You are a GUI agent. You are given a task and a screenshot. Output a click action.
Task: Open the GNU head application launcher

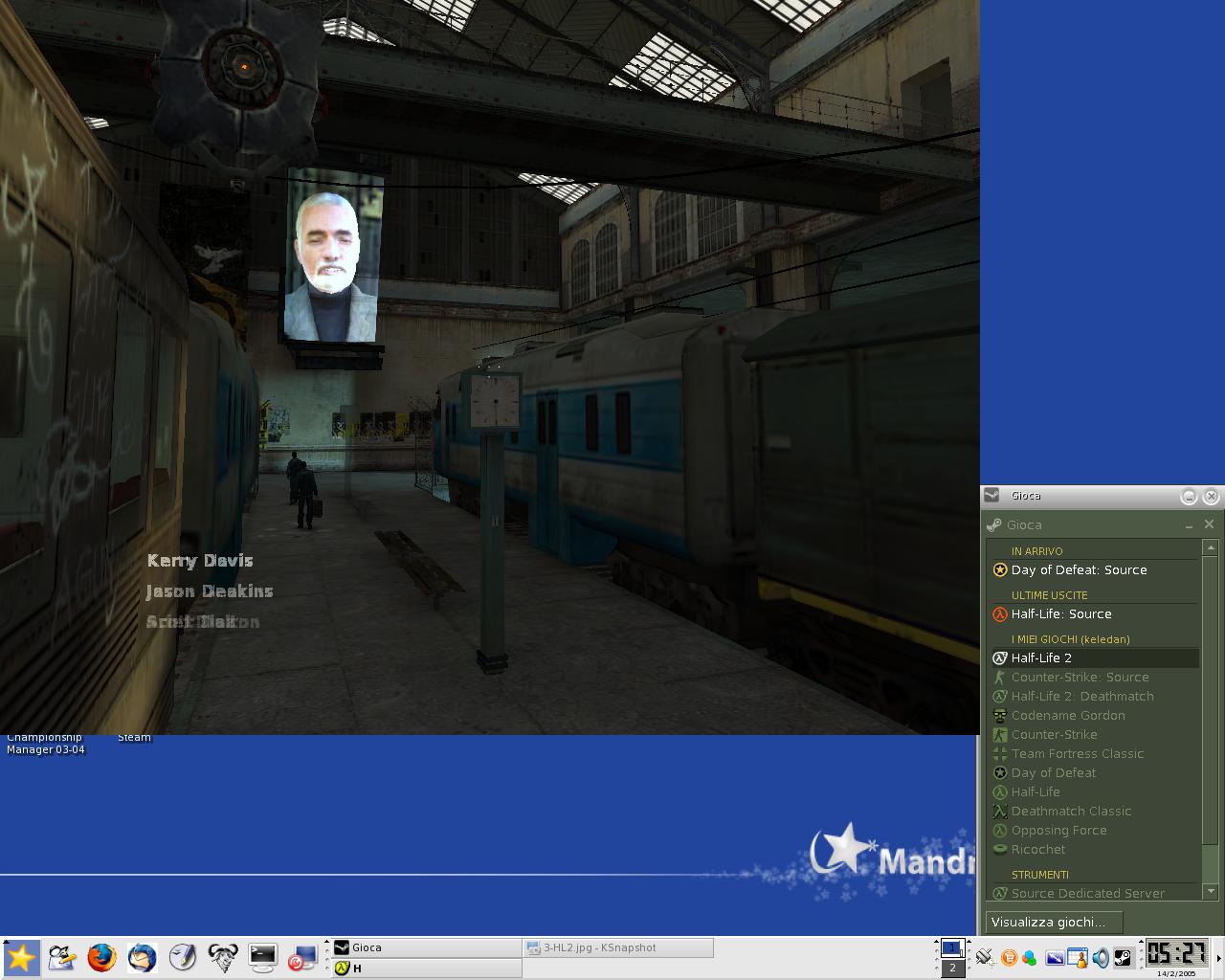pos(222,957)
